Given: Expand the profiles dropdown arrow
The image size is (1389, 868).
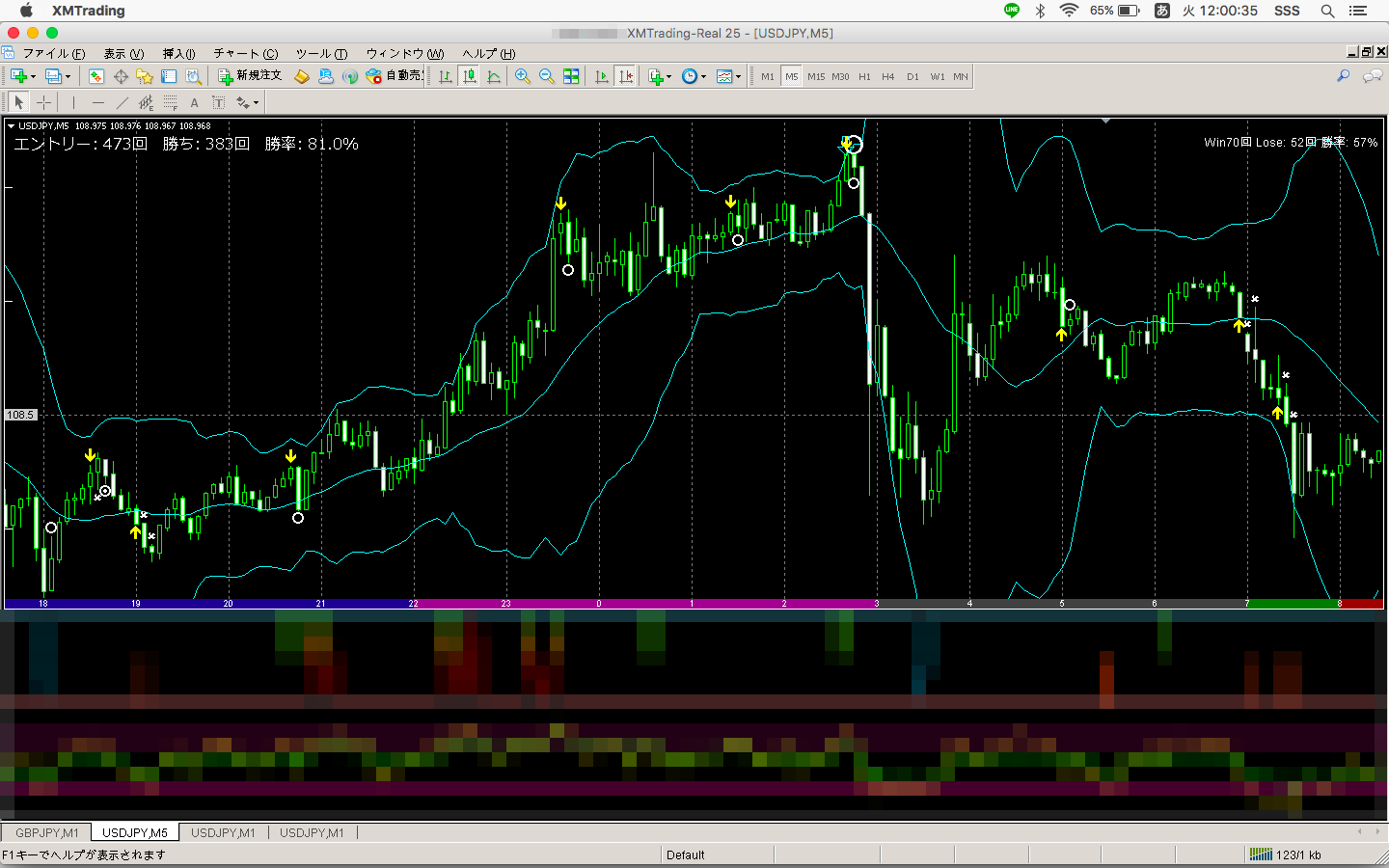Looking at the screenshot, I should pyautogui.click(x=68, y=77).
